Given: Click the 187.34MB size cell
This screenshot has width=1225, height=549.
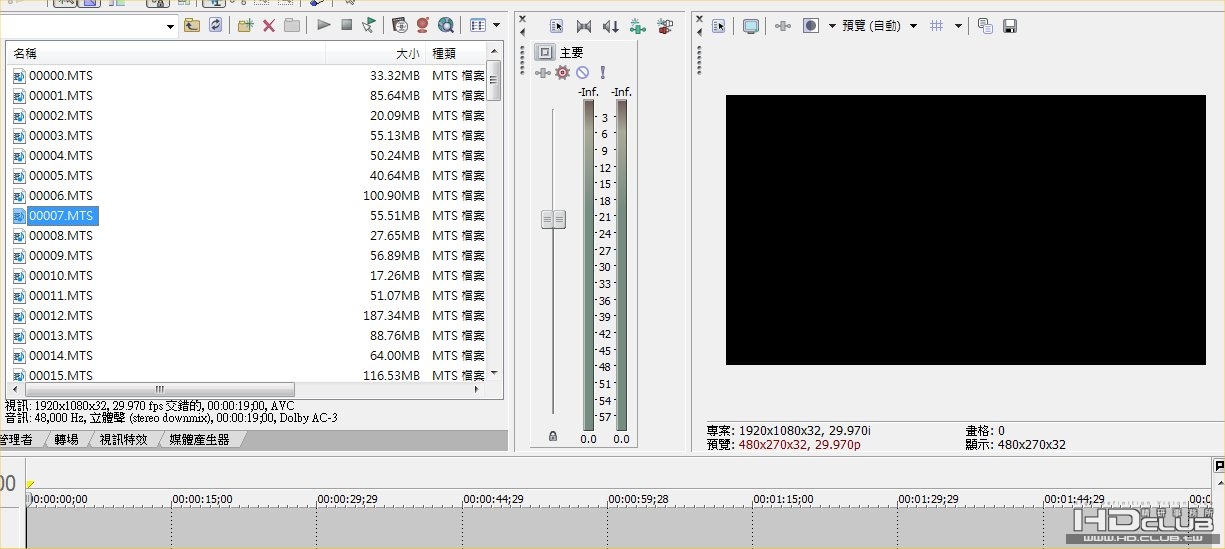Looking at the screenshot, I should tap(391, 315).
